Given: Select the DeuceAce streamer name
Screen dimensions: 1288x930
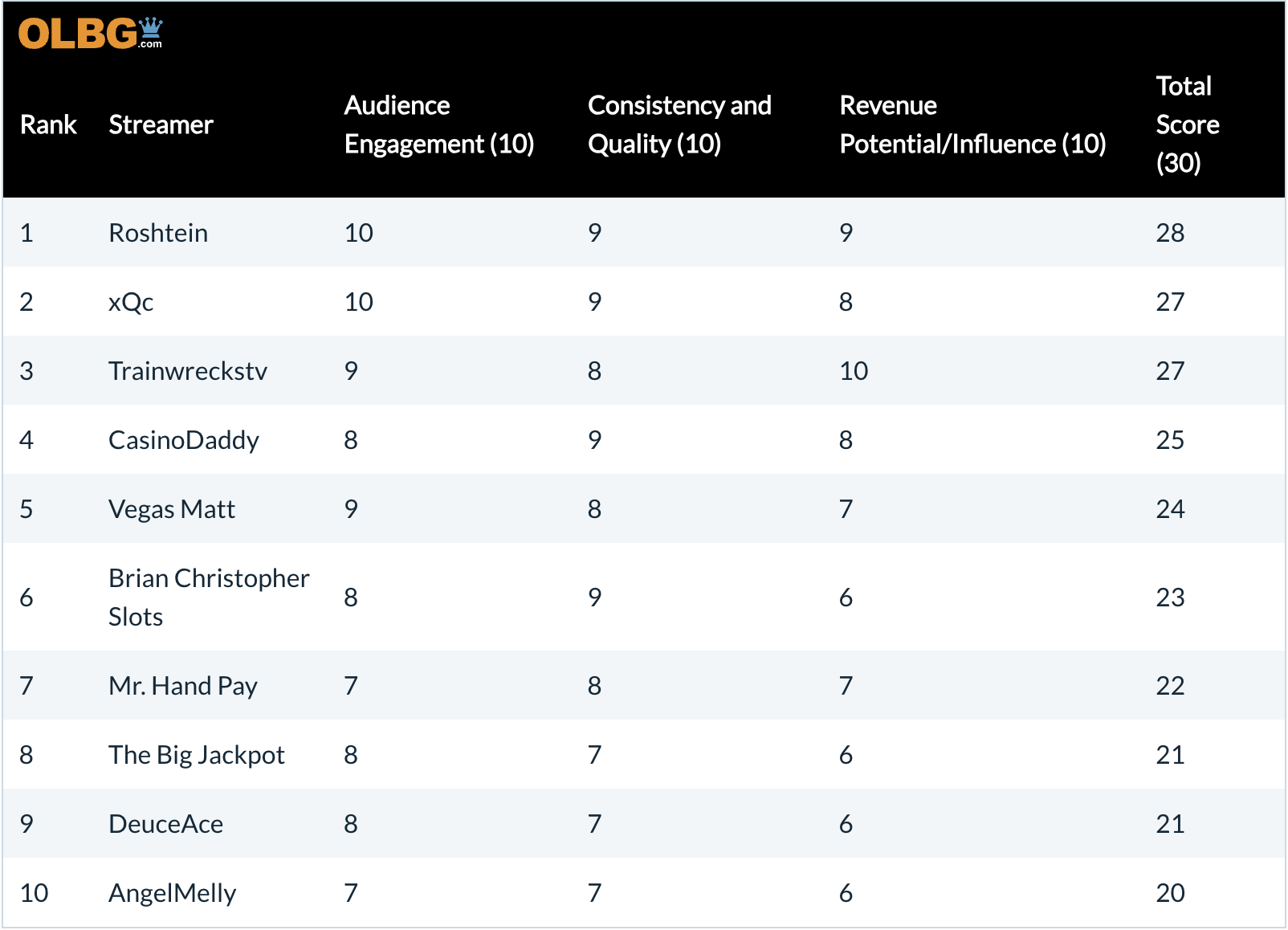Looking at the screenshot, I should [x=166, y=824].
